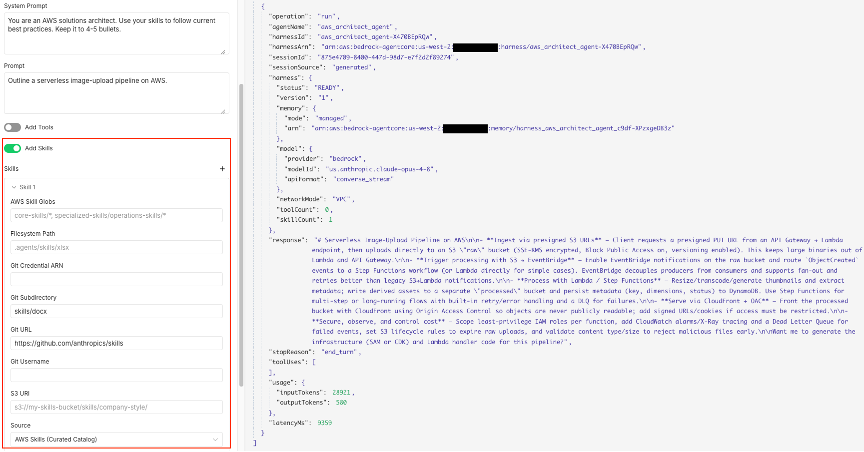Click the "agentName" value in JSON
The height and width of the screenshot is (452, 864).
pos(355,26)
